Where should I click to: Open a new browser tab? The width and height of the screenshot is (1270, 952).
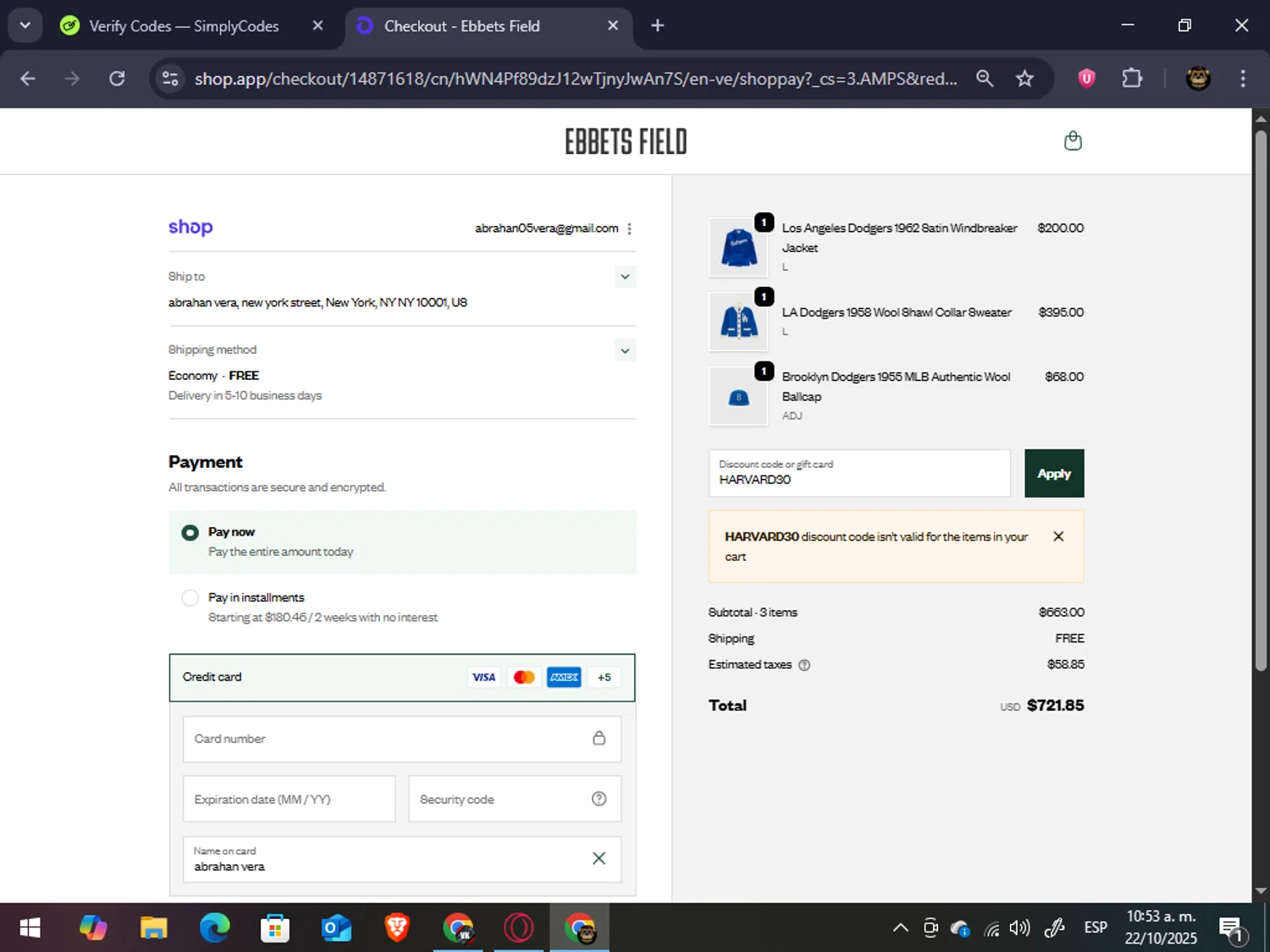click(x=657, y=25)
